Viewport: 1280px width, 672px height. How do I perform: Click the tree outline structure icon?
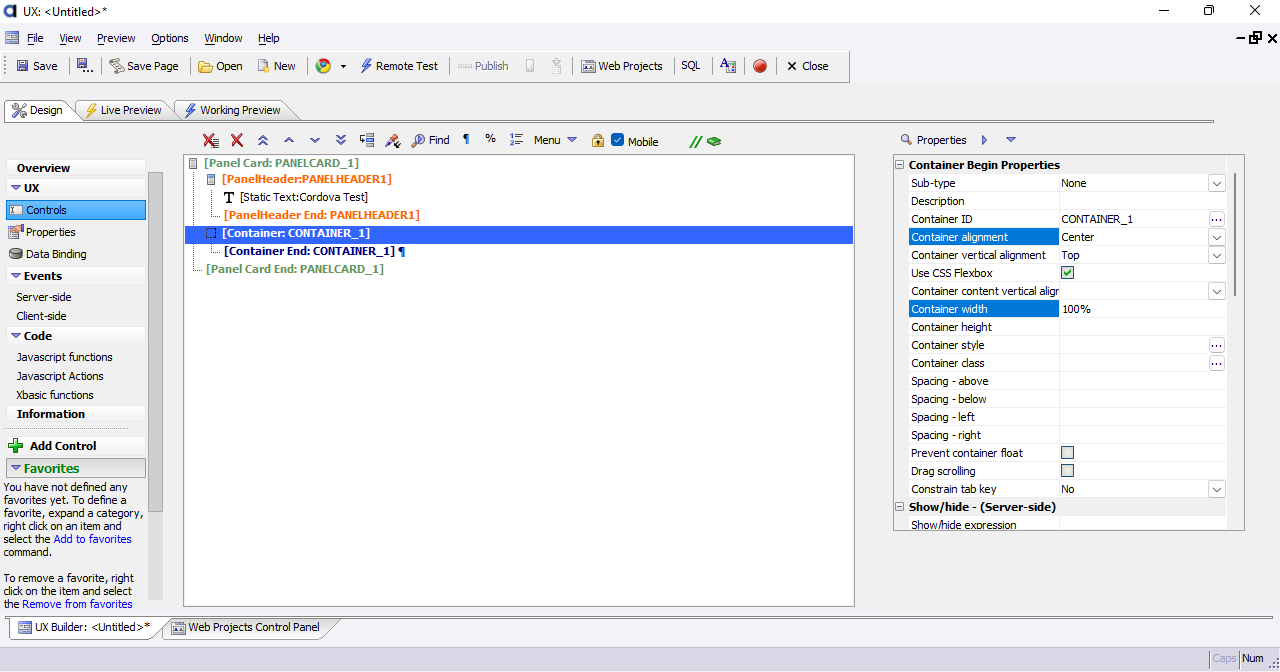coord(367,140)
